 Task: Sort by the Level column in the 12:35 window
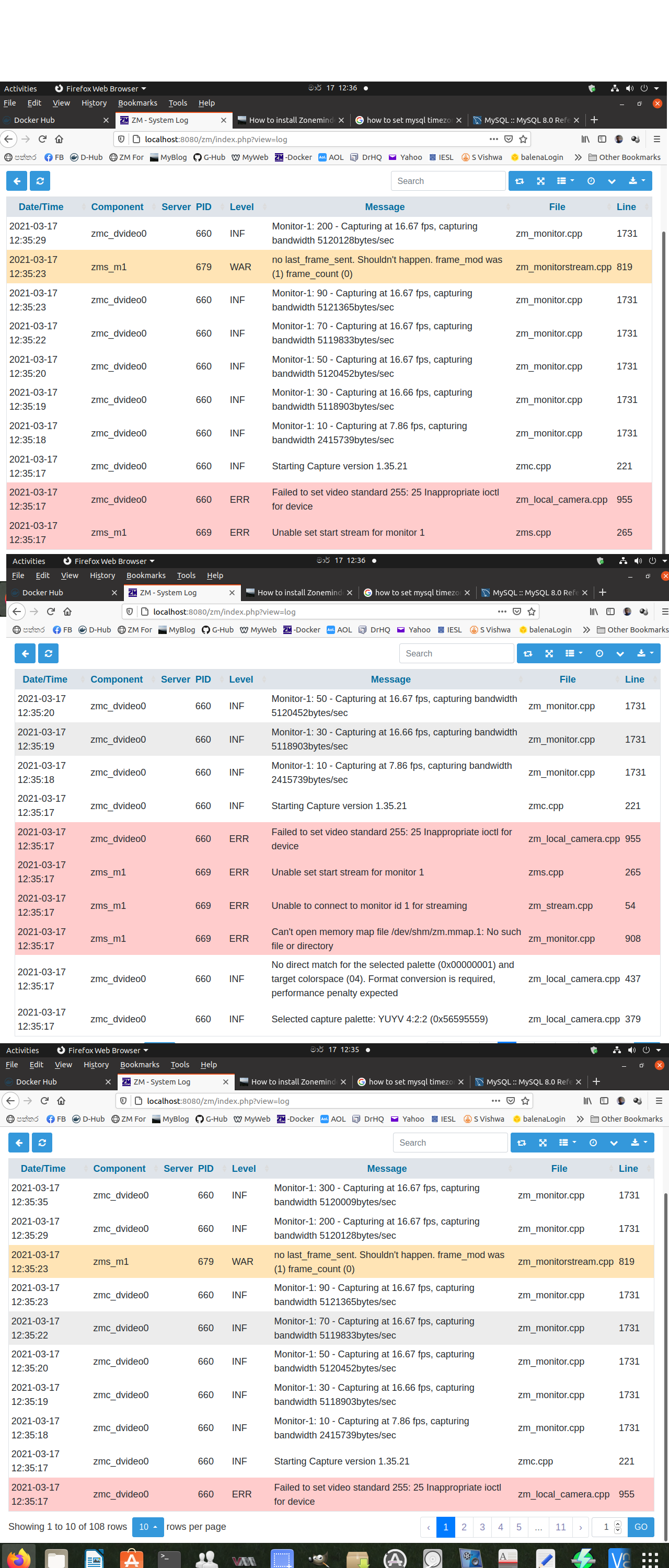click(244, 1169)
